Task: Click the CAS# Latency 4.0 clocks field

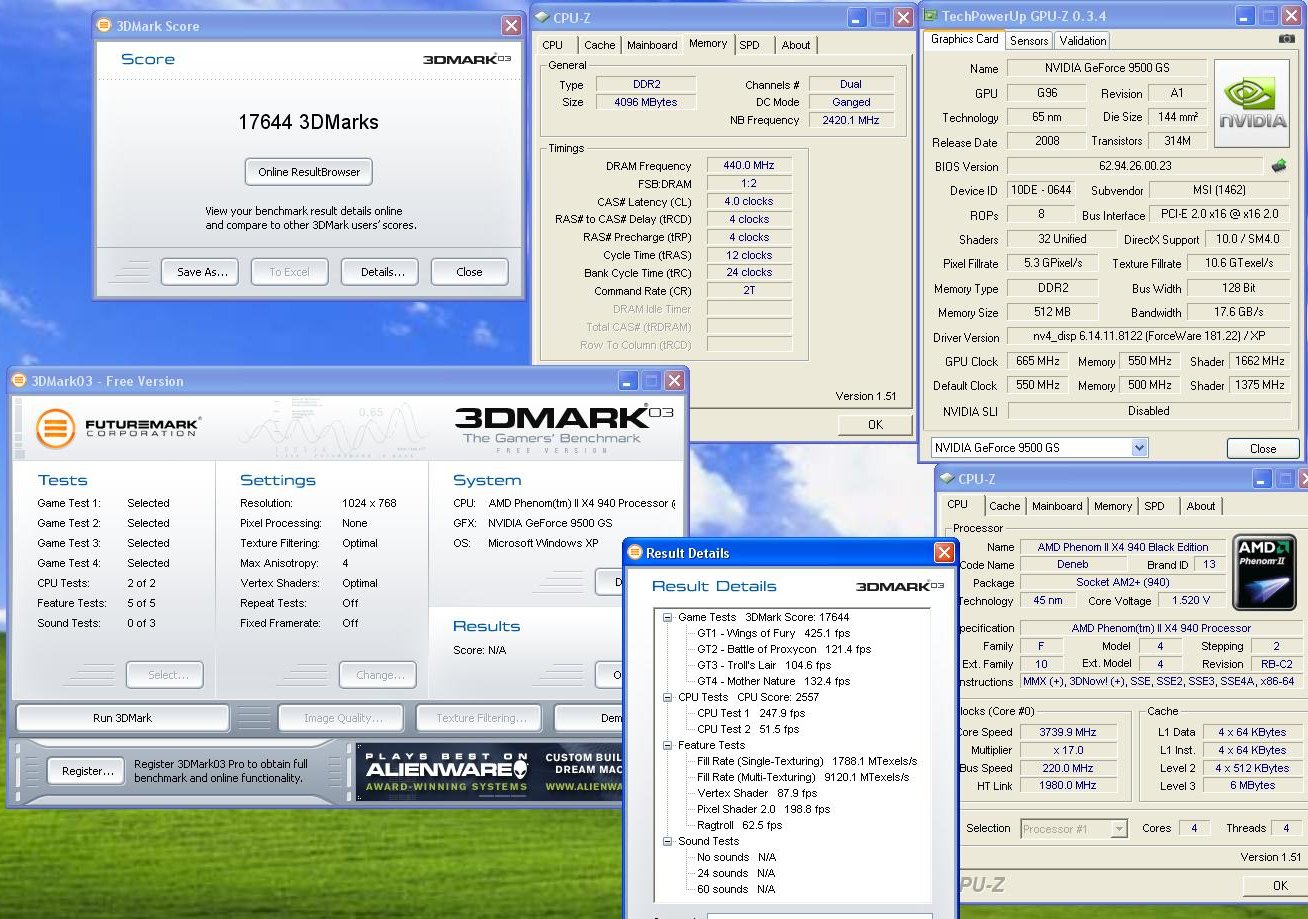Action: (x=749, y=201)
